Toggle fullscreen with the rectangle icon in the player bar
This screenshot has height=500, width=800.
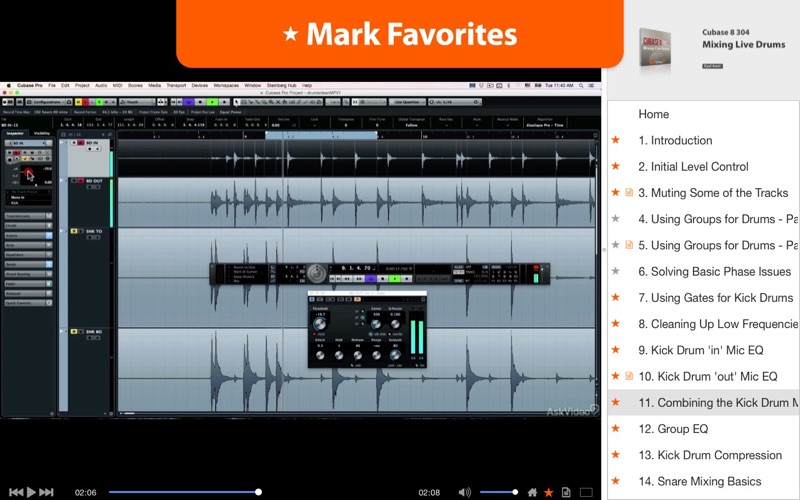586,492
